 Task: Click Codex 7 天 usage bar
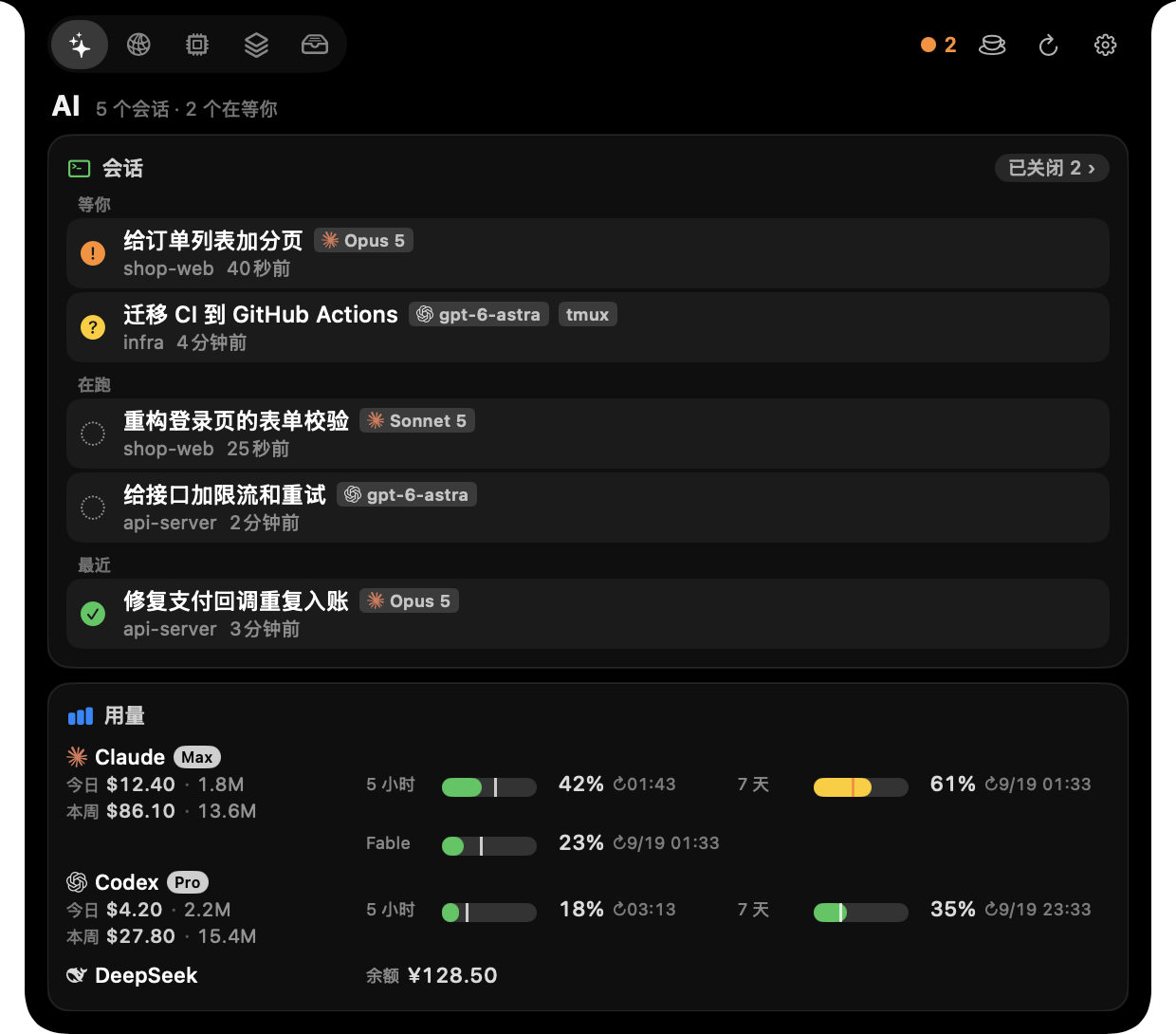[x=861, y=912]
